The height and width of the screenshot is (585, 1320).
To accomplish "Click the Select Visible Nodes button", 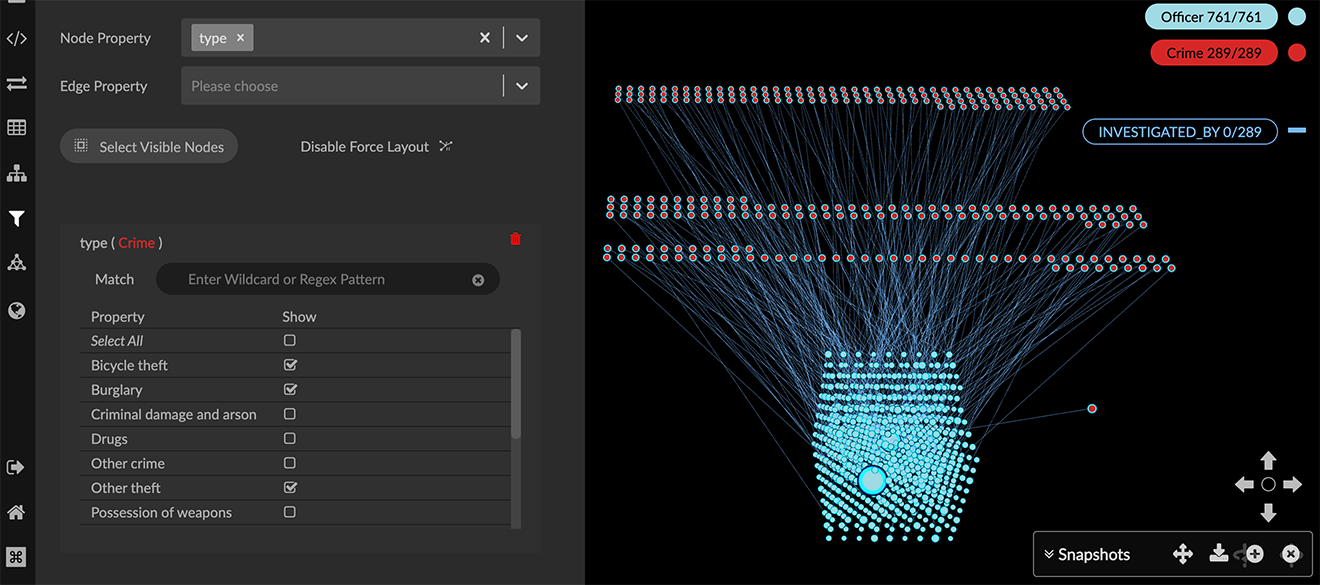I will tap(149, 147).
